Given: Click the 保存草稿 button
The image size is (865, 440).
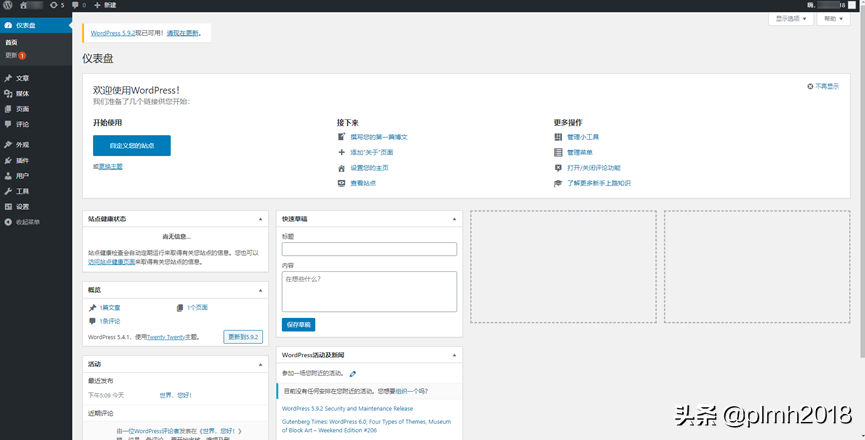Looking at the screenshot, I should pos(298,325).
